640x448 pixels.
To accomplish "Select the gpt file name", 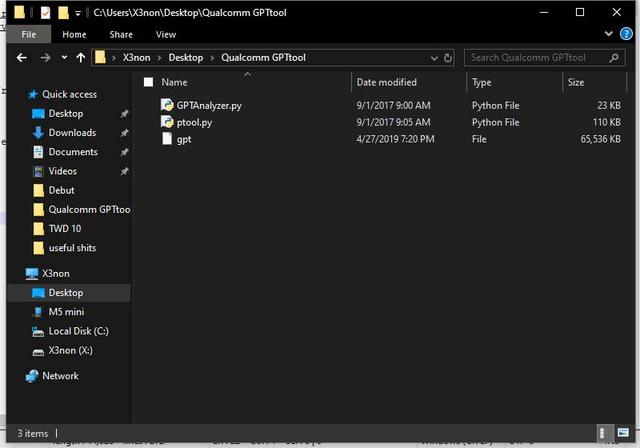I will [x=184, y=140].
